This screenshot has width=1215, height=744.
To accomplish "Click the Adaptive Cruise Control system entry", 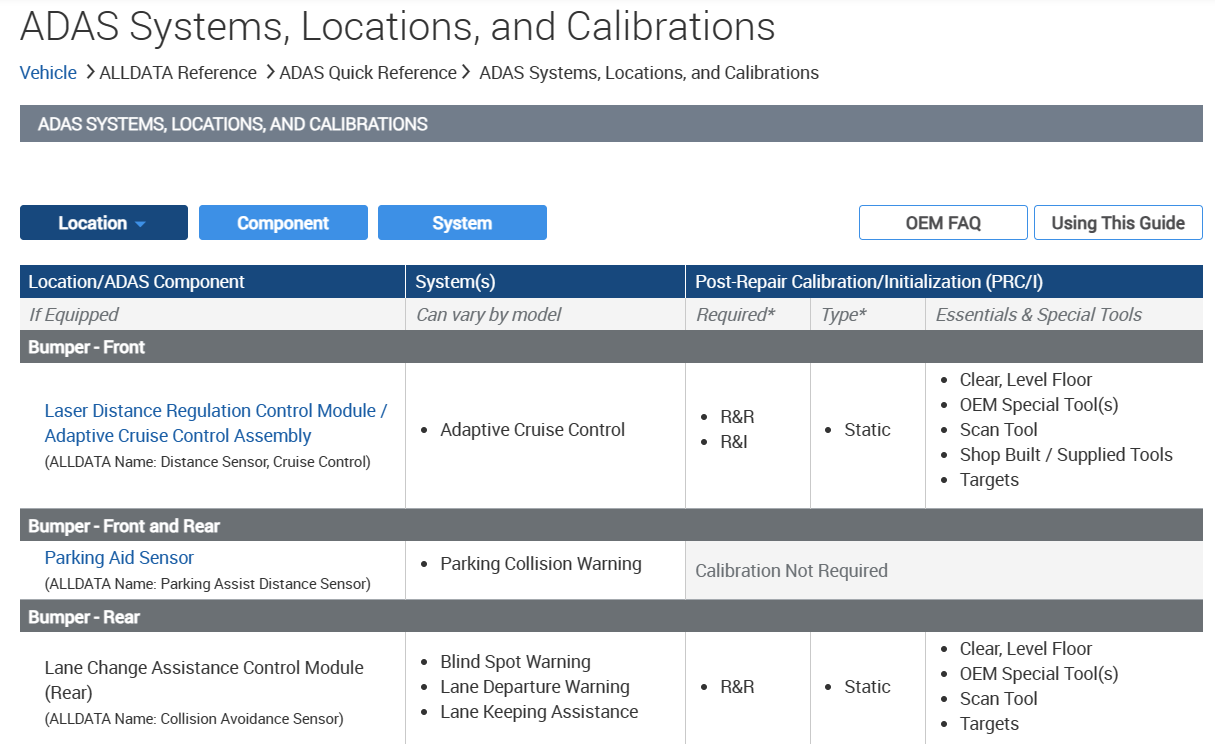I will pyautogui.click(x=532, y=429).
